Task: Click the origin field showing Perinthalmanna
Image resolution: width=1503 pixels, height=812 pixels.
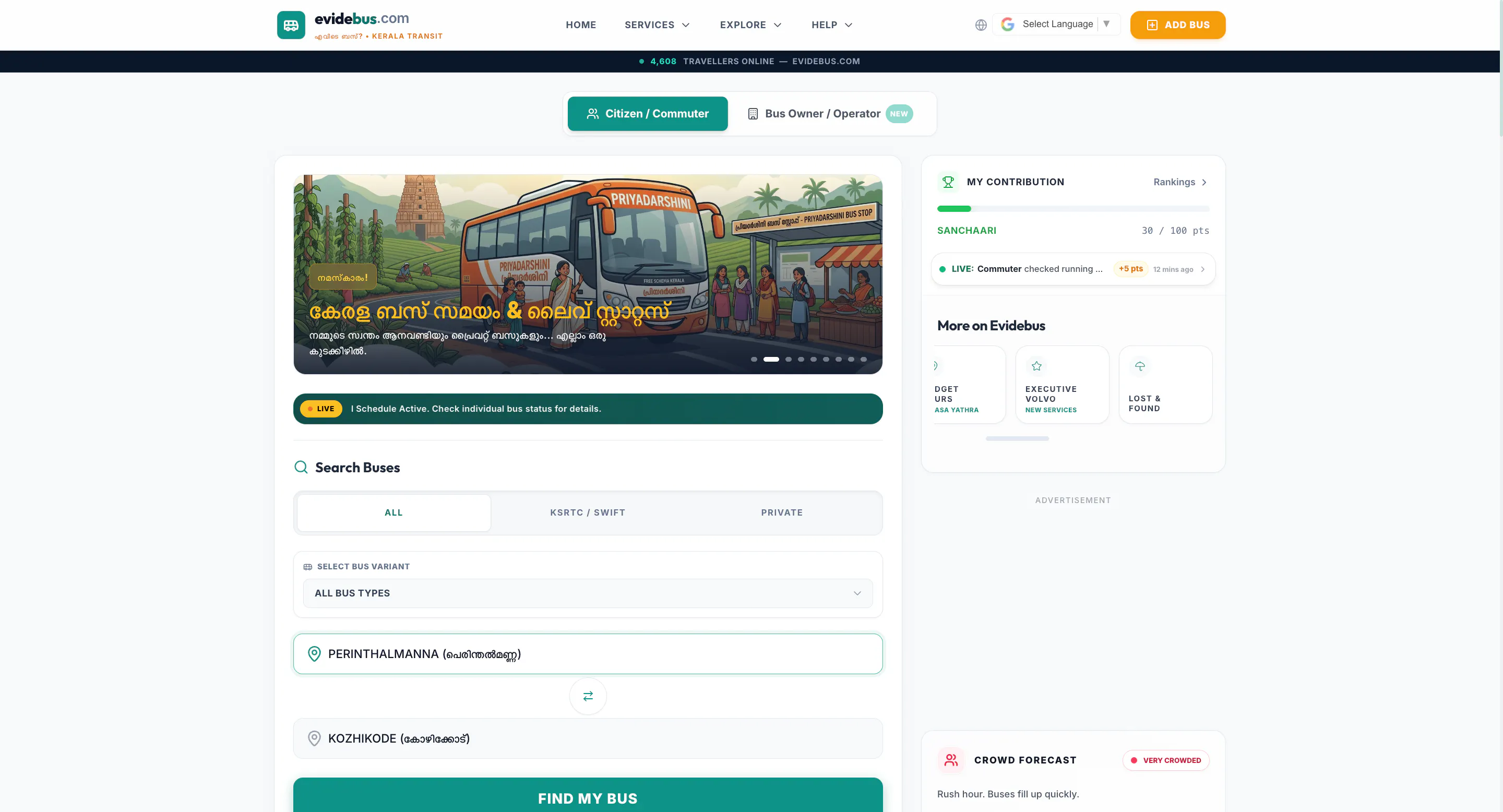Action: point(588,654)
